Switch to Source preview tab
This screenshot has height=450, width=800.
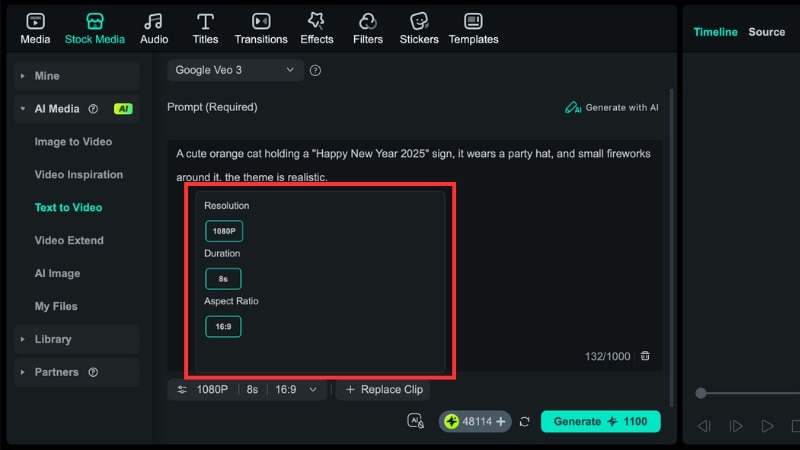point(766,32)
